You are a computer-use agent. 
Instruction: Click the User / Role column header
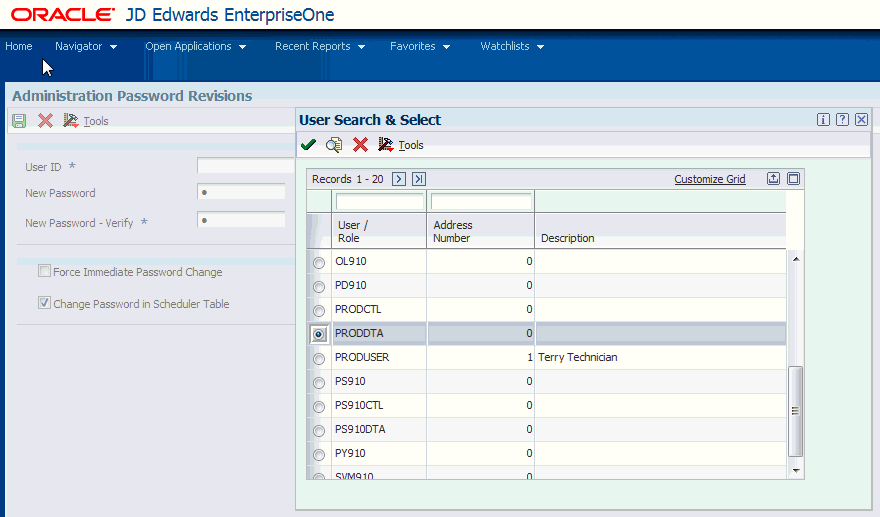(379, 231)
